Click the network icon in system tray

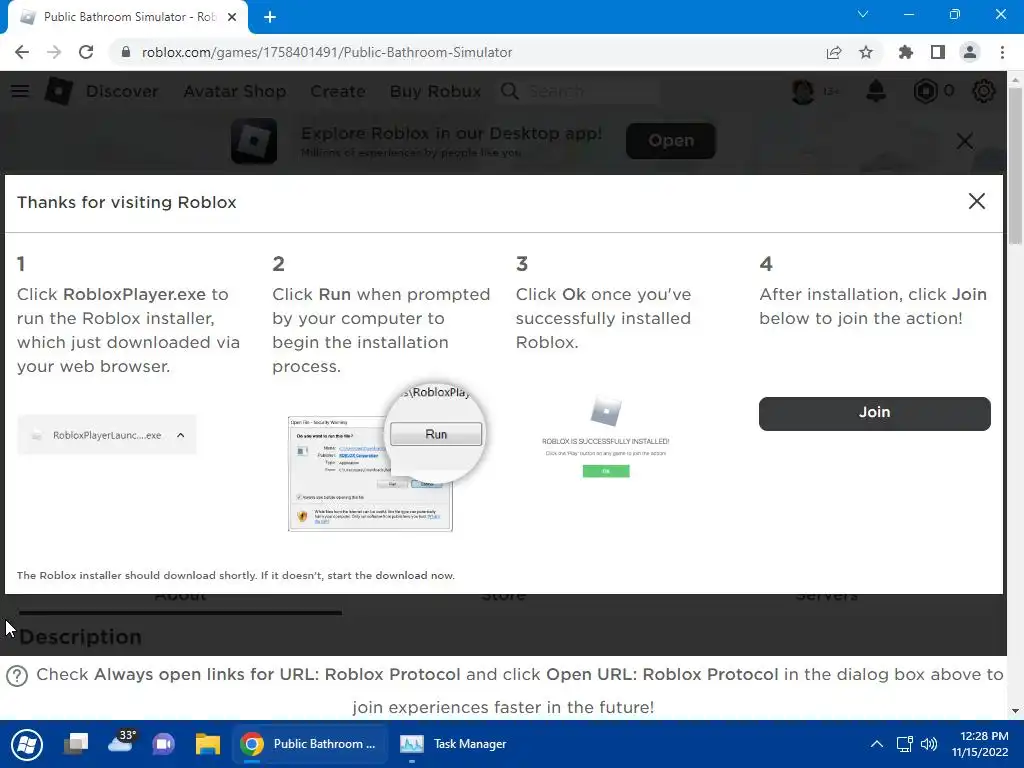pyautogui.click(x=904, y=744)
